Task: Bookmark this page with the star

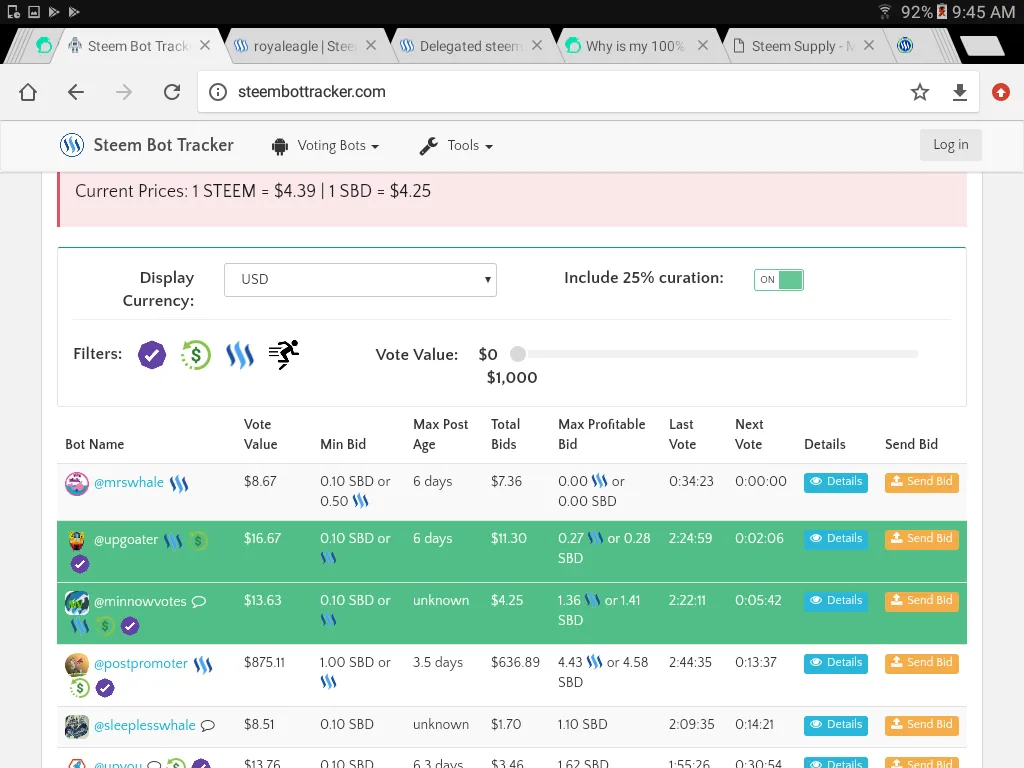Action: (920, 92)
